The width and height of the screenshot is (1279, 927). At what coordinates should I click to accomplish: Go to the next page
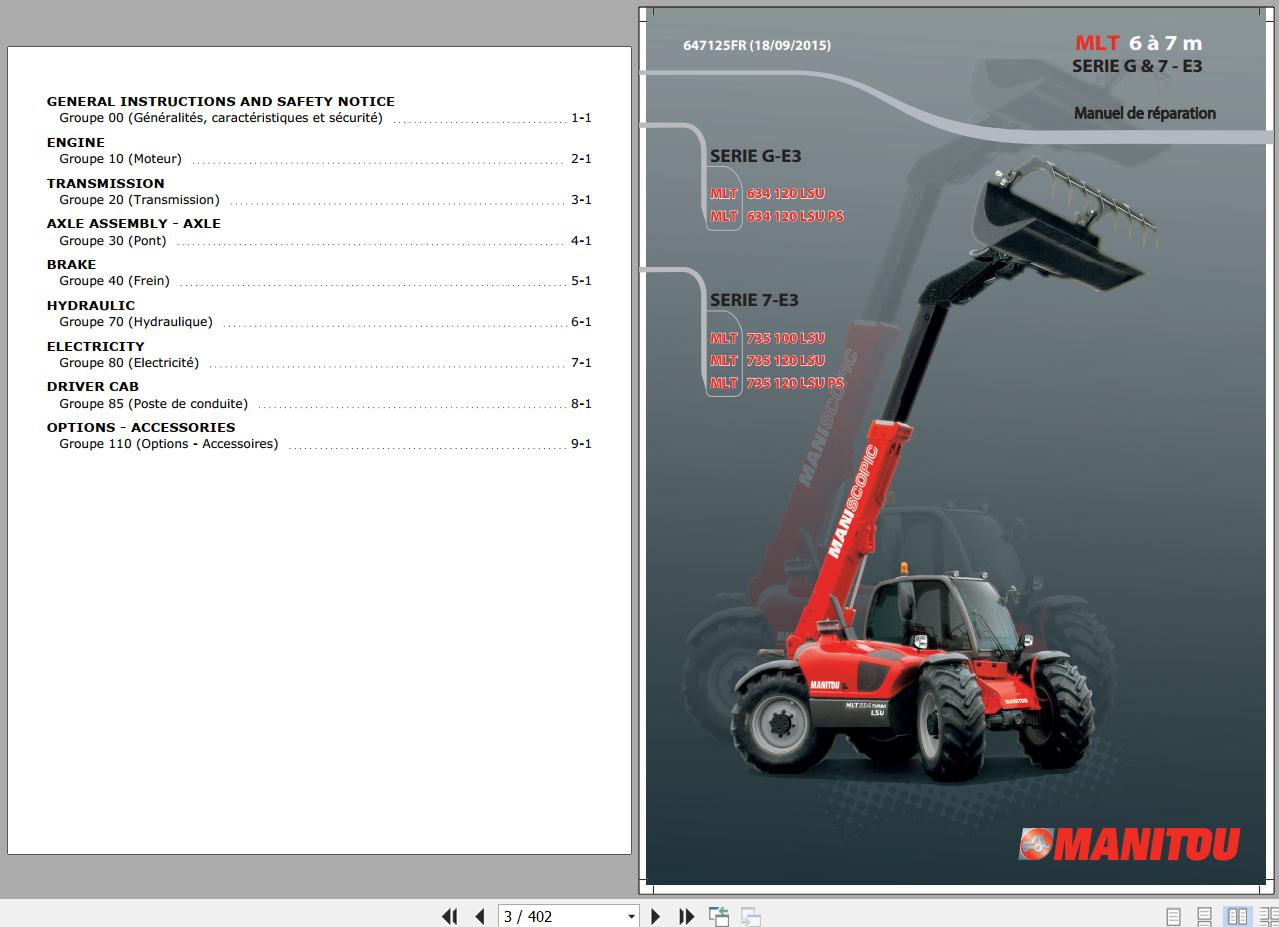656,916
